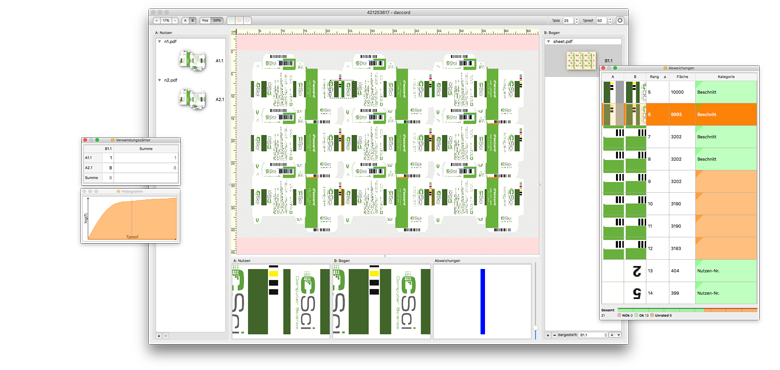Click the Kategorie column header

[726, 77]
